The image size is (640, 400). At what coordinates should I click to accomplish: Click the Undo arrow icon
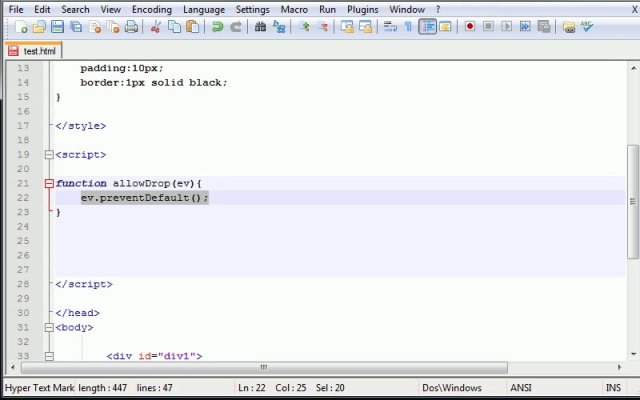click(x=217, y=27)
